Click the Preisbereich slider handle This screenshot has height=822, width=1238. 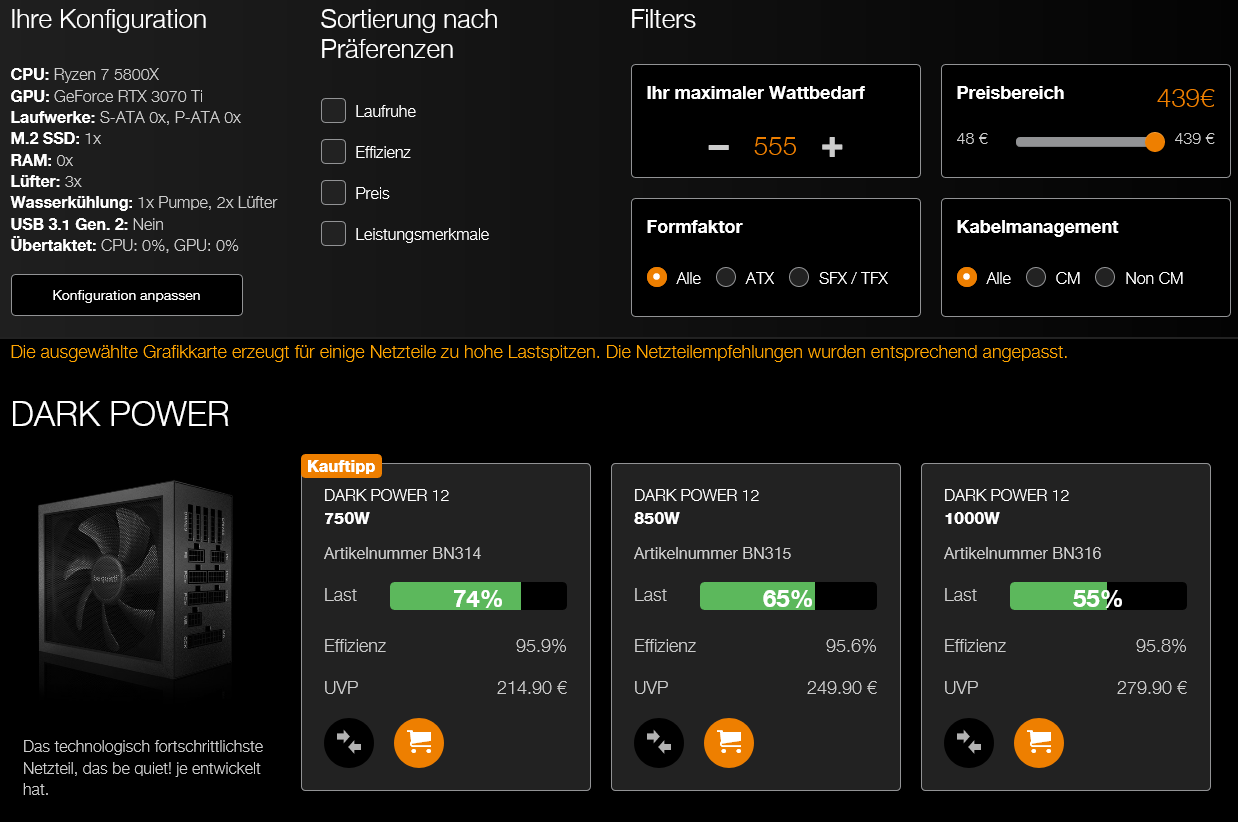(1155, 141)
